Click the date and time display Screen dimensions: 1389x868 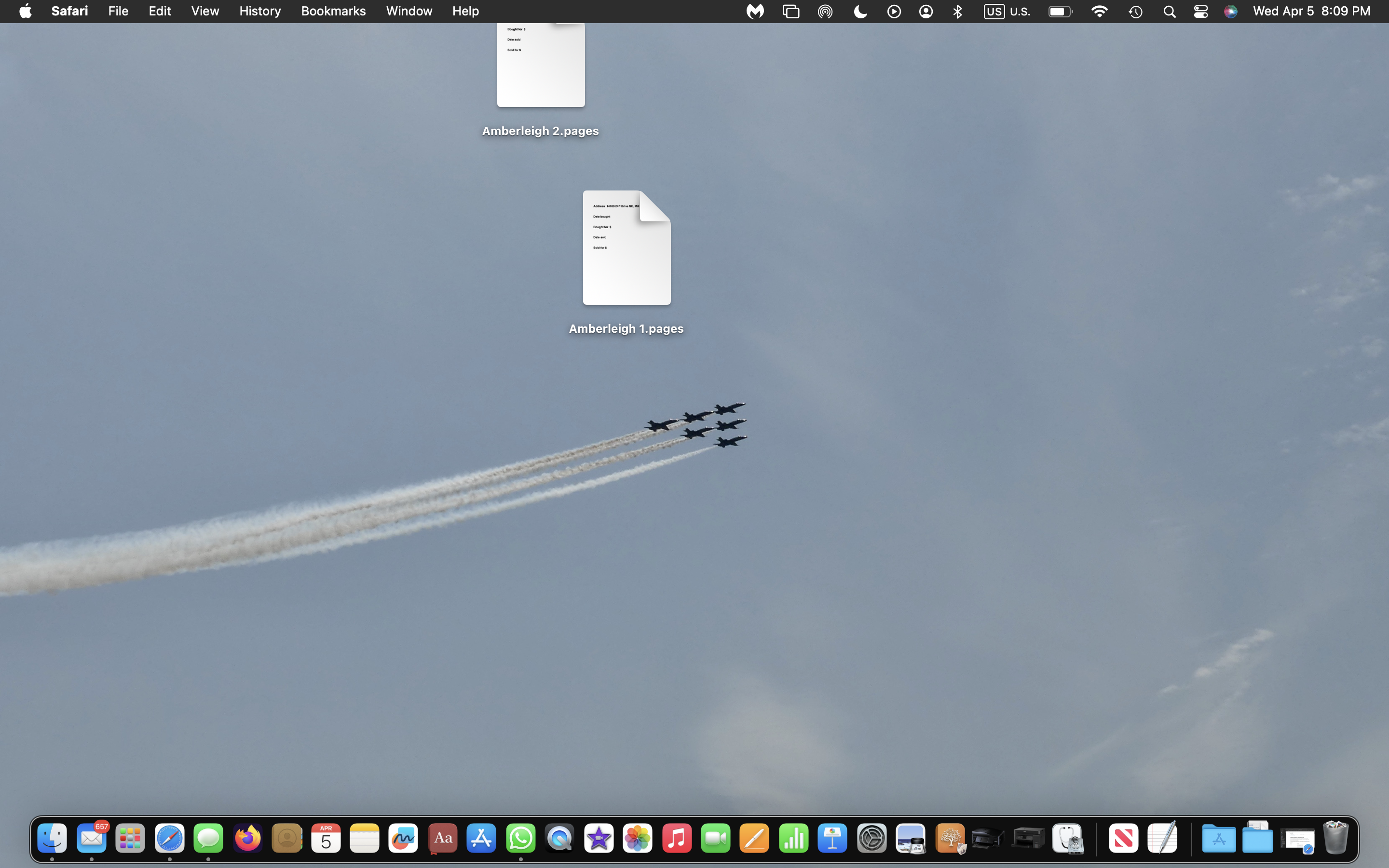[x=1311, y=12]
